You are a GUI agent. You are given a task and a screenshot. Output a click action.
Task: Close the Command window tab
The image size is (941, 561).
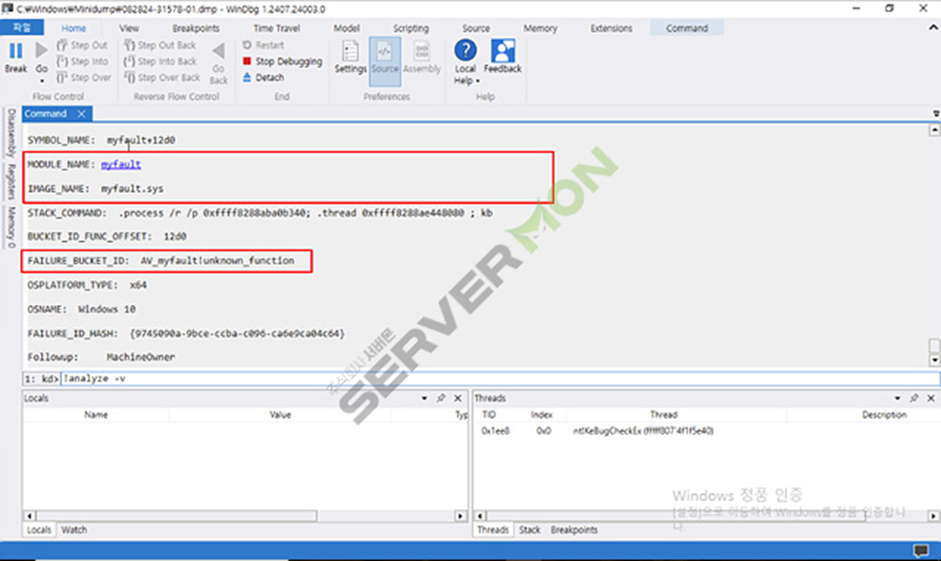tap(81, 114)
